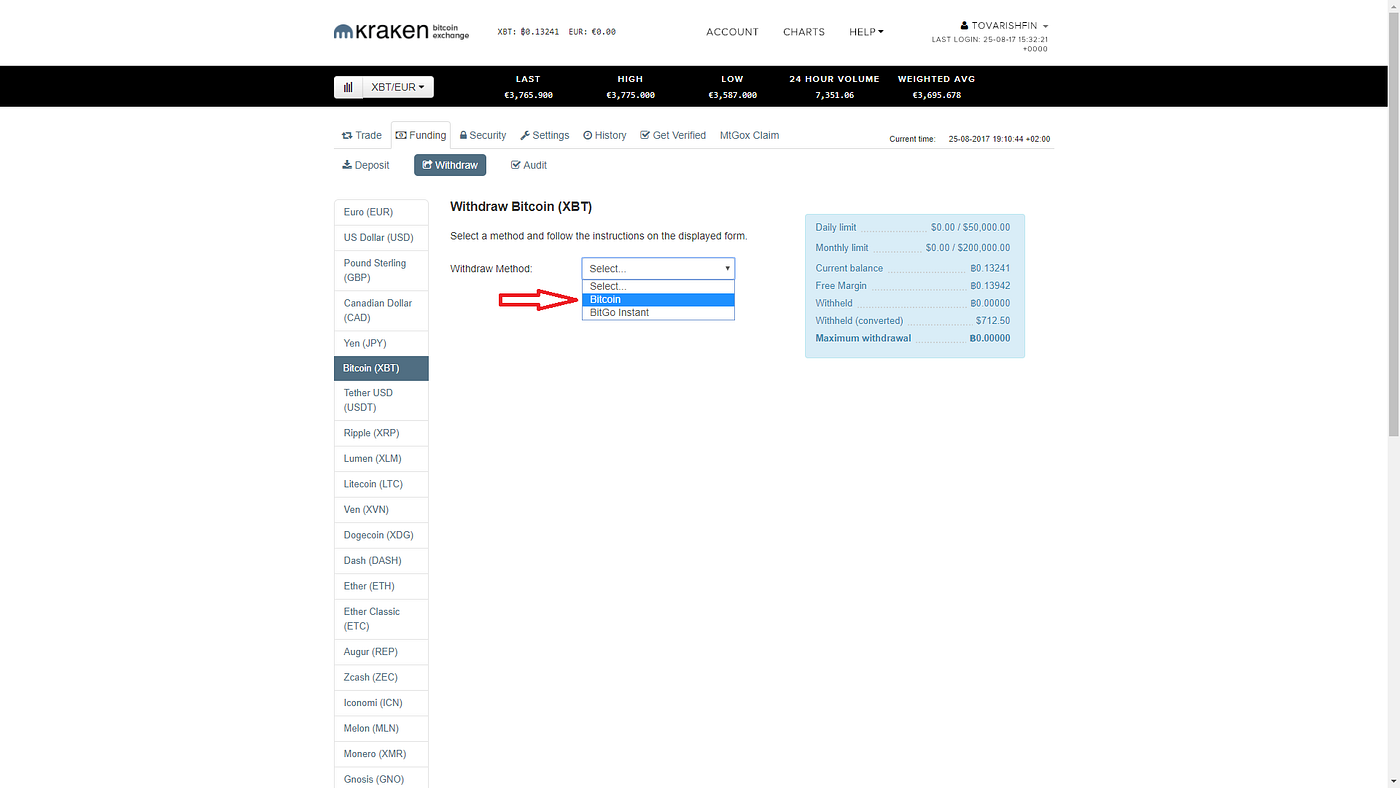1400x788 pixels.
Task: Click the Maximum withdrawal row
Action: pos(913,338)
